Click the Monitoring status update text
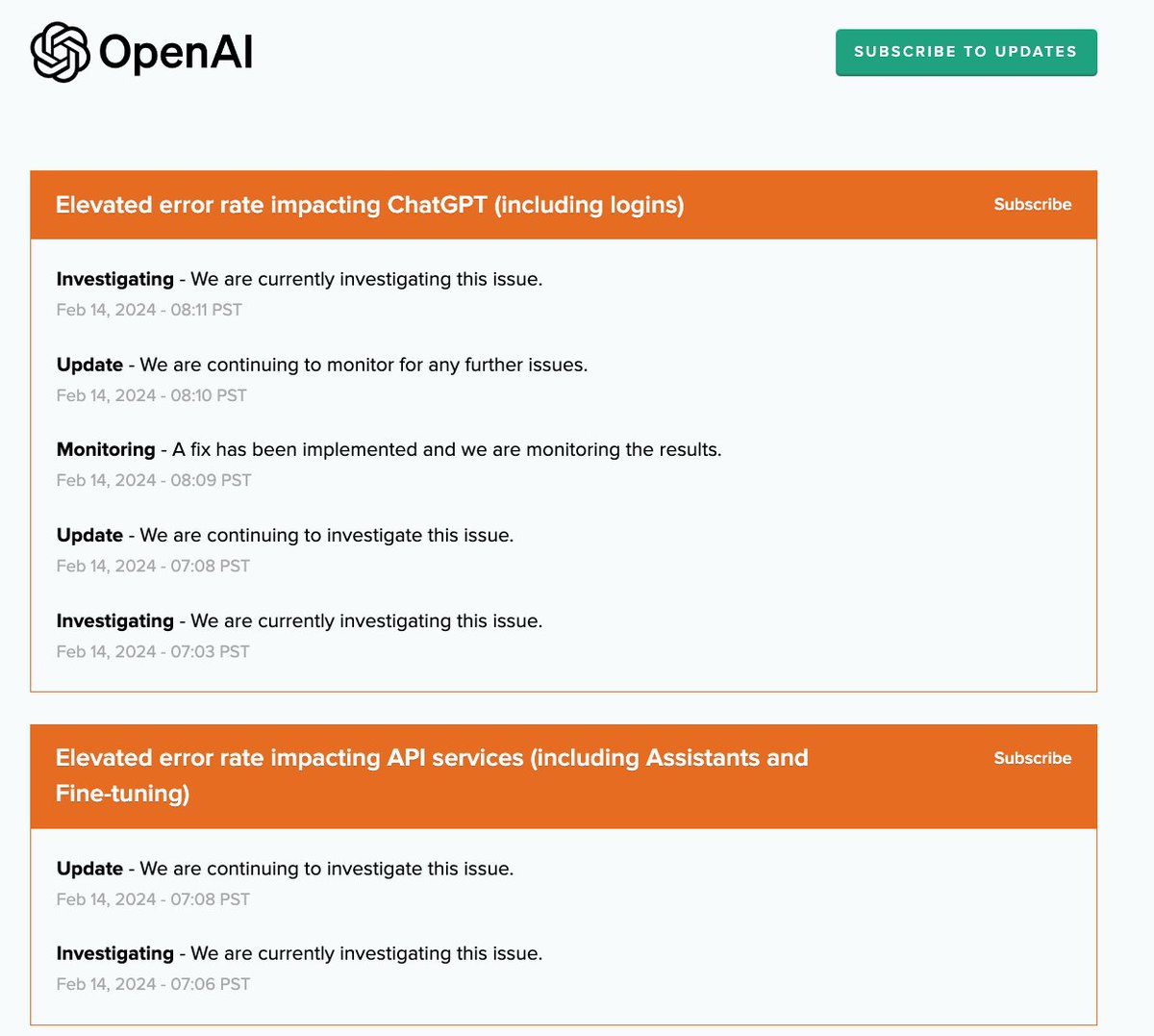This screenshot has height=1036, width=1154. point(389,449)
